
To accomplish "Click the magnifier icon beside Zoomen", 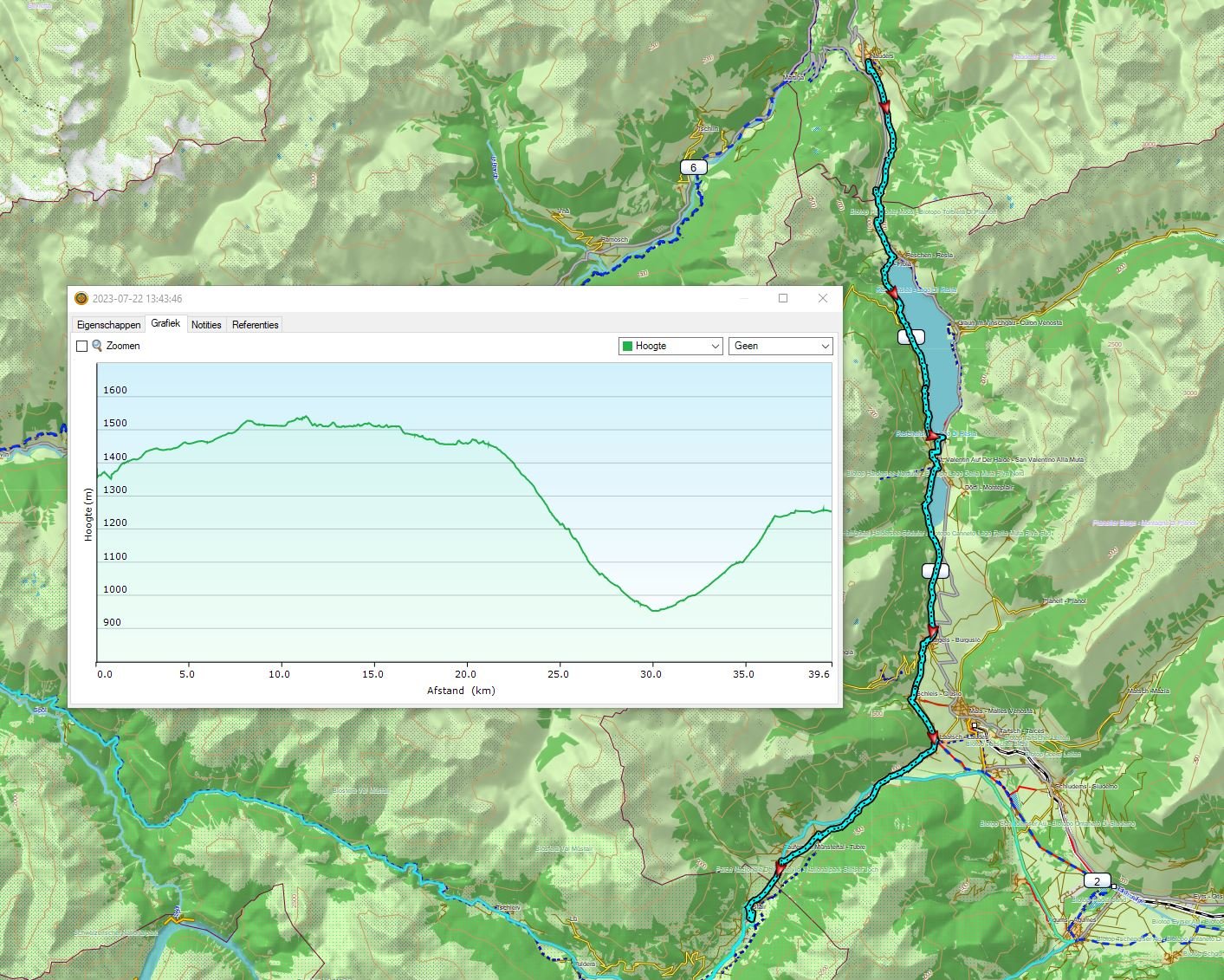I will (97, 346).
